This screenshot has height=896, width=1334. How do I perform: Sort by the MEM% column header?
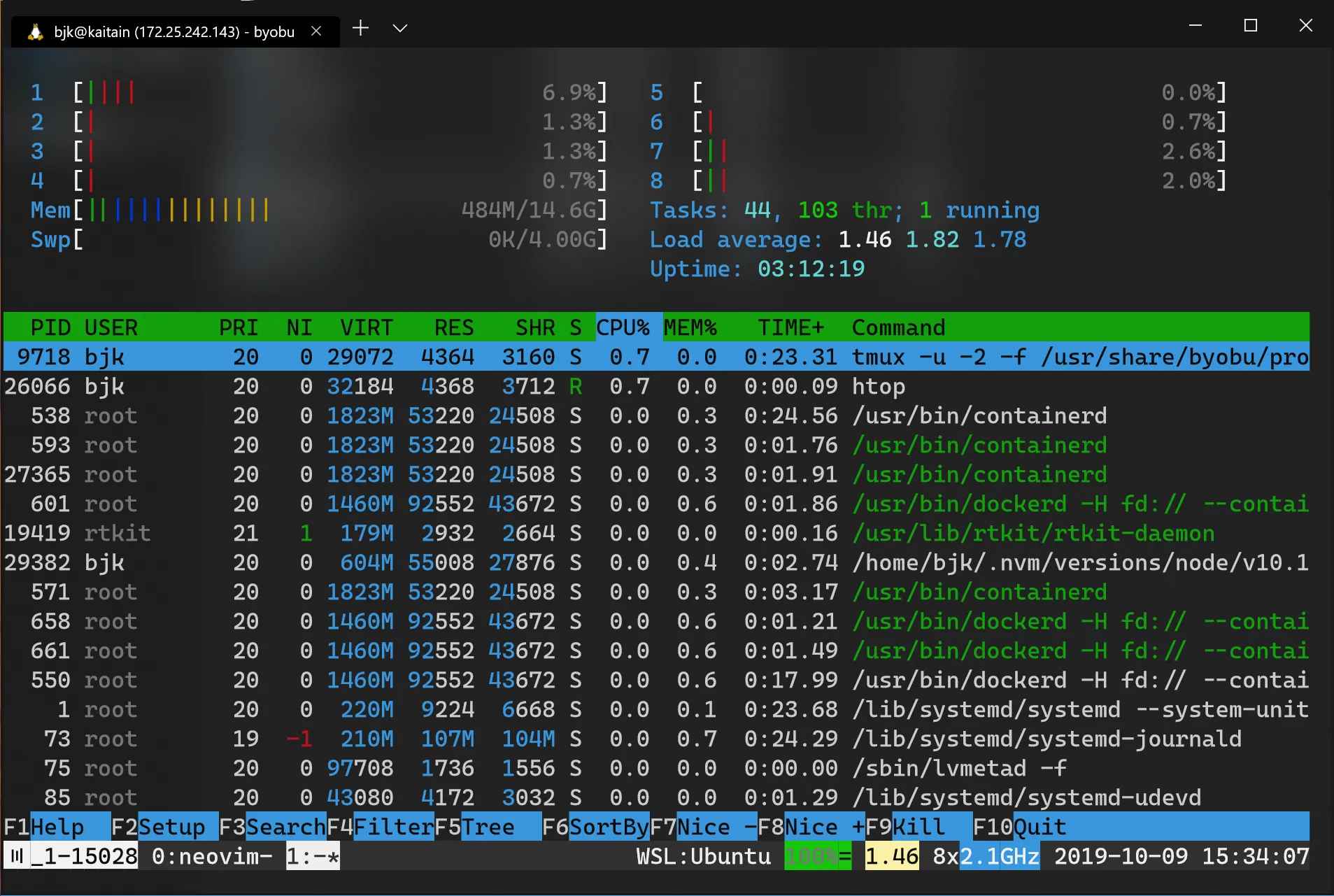(x=690, y=327)
